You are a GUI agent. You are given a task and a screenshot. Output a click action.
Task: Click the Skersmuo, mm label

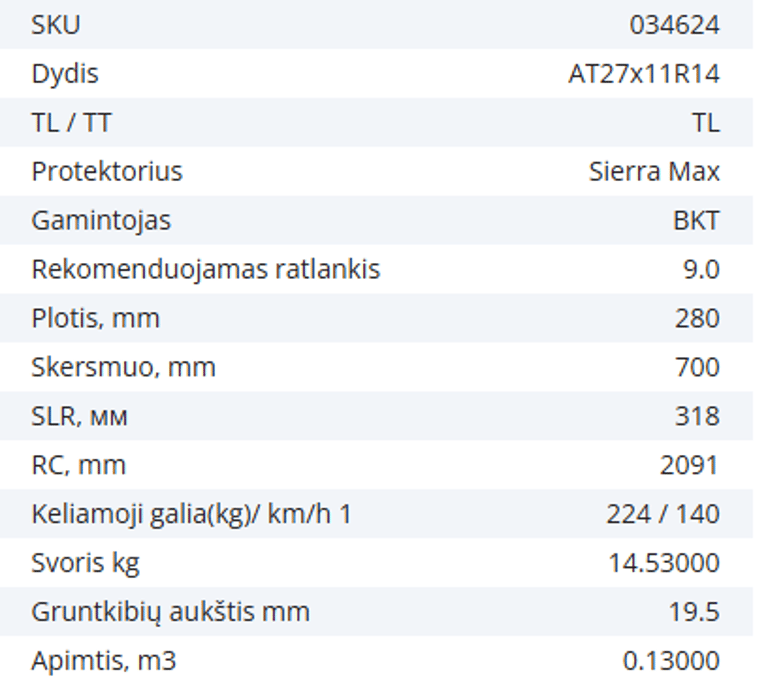[123, 368]
